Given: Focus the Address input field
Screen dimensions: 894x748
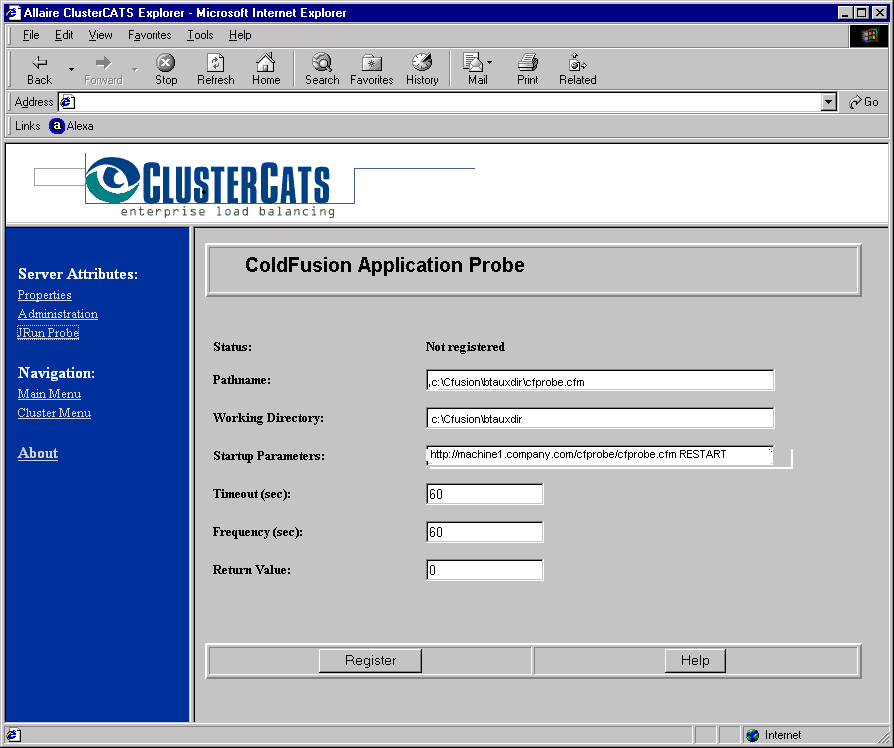Looking at the screenshot, I should (x=448, y=102).
